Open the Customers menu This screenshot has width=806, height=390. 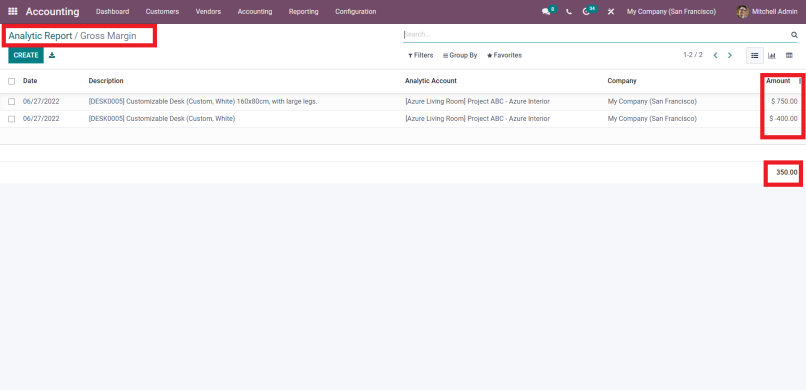pyautogui.click(x=162, y=11)
